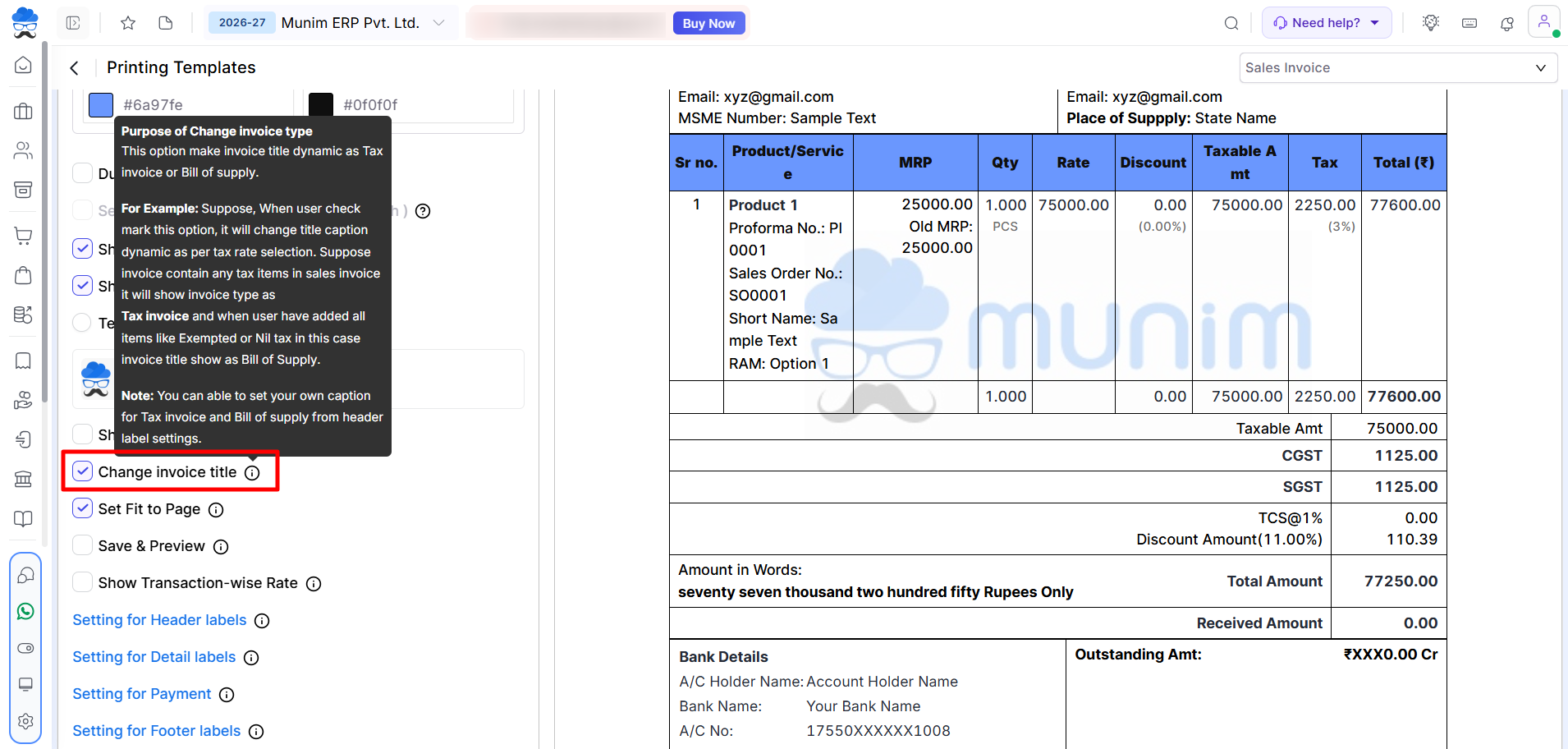This screenshot has height=749, width=1568.
Task: Click the Total (₹) column header
Action: click(x=1404, y=163)
